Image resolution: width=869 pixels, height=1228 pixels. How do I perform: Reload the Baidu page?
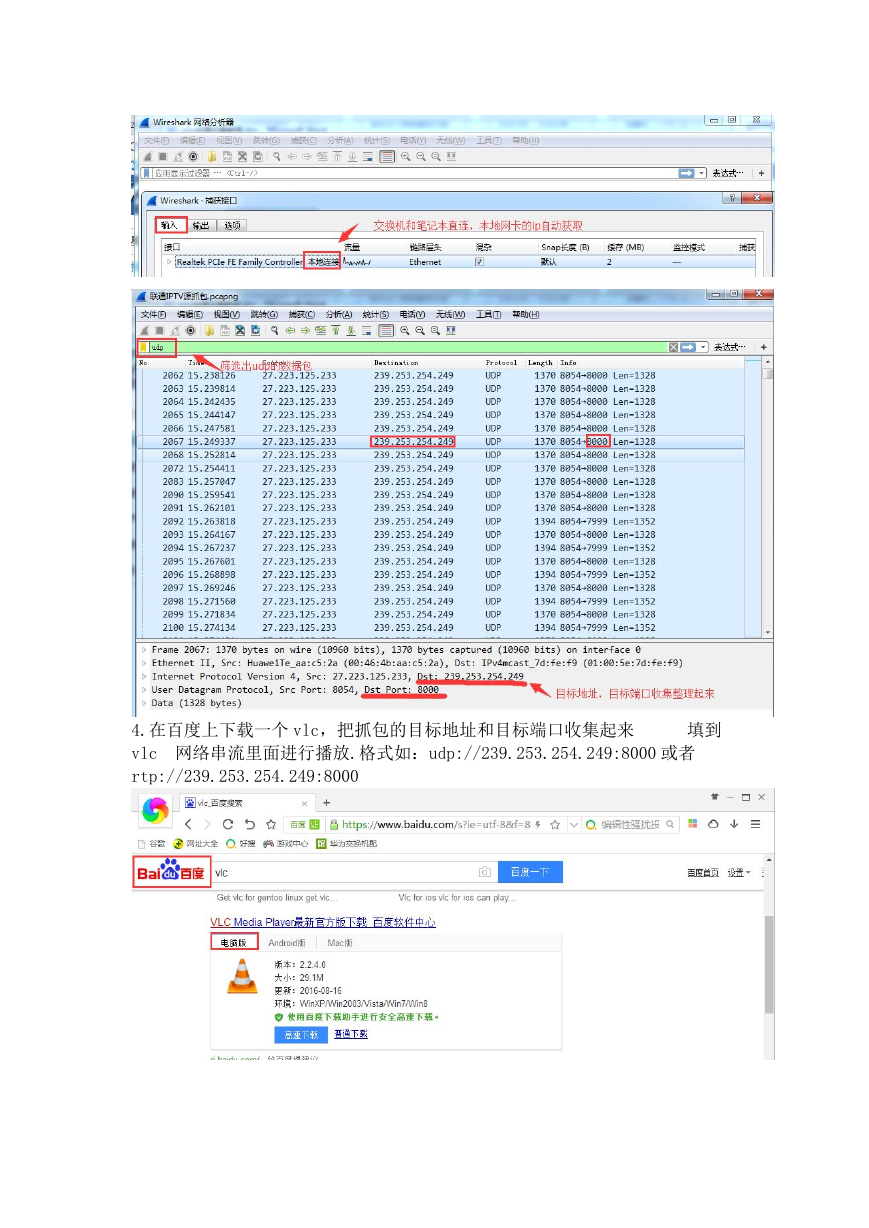[x=229, y=824]
